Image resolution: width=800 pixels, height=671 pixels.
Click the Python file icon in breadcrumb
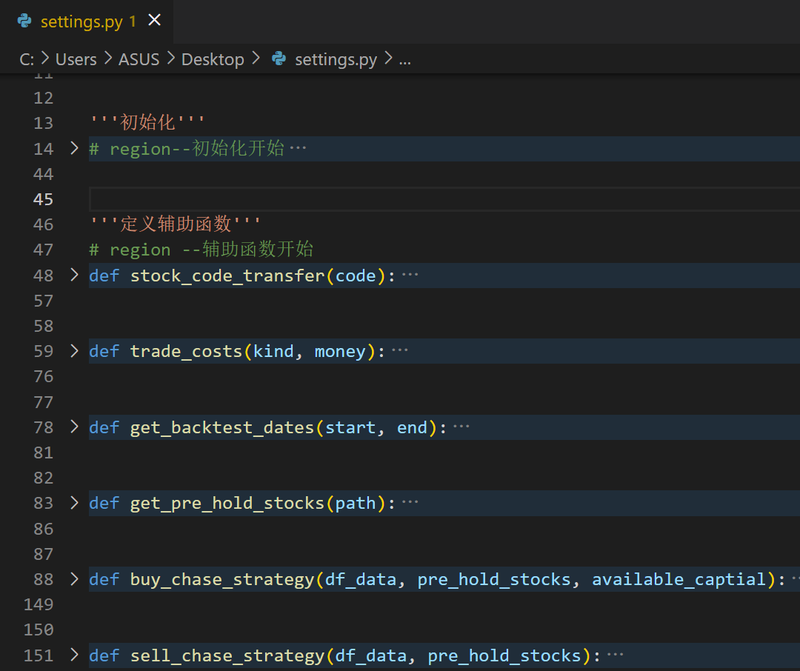pyautogui.click(x=279, y=59)
